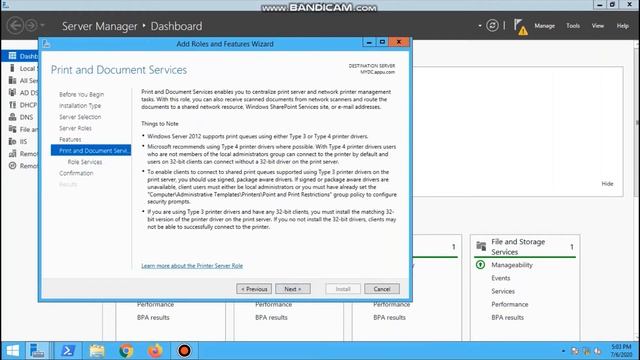Screen dimensions: 640x360
Task: Click the Windows Start button
Action: coord(12,351)
